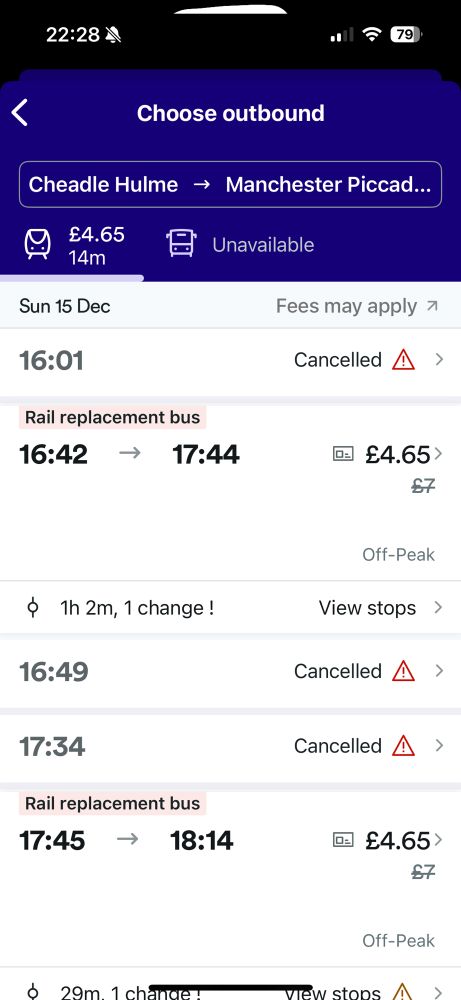Tap railcard icon beside 16:42 fare
This screenshot has width=461, height=1000.
click(343, 455)
